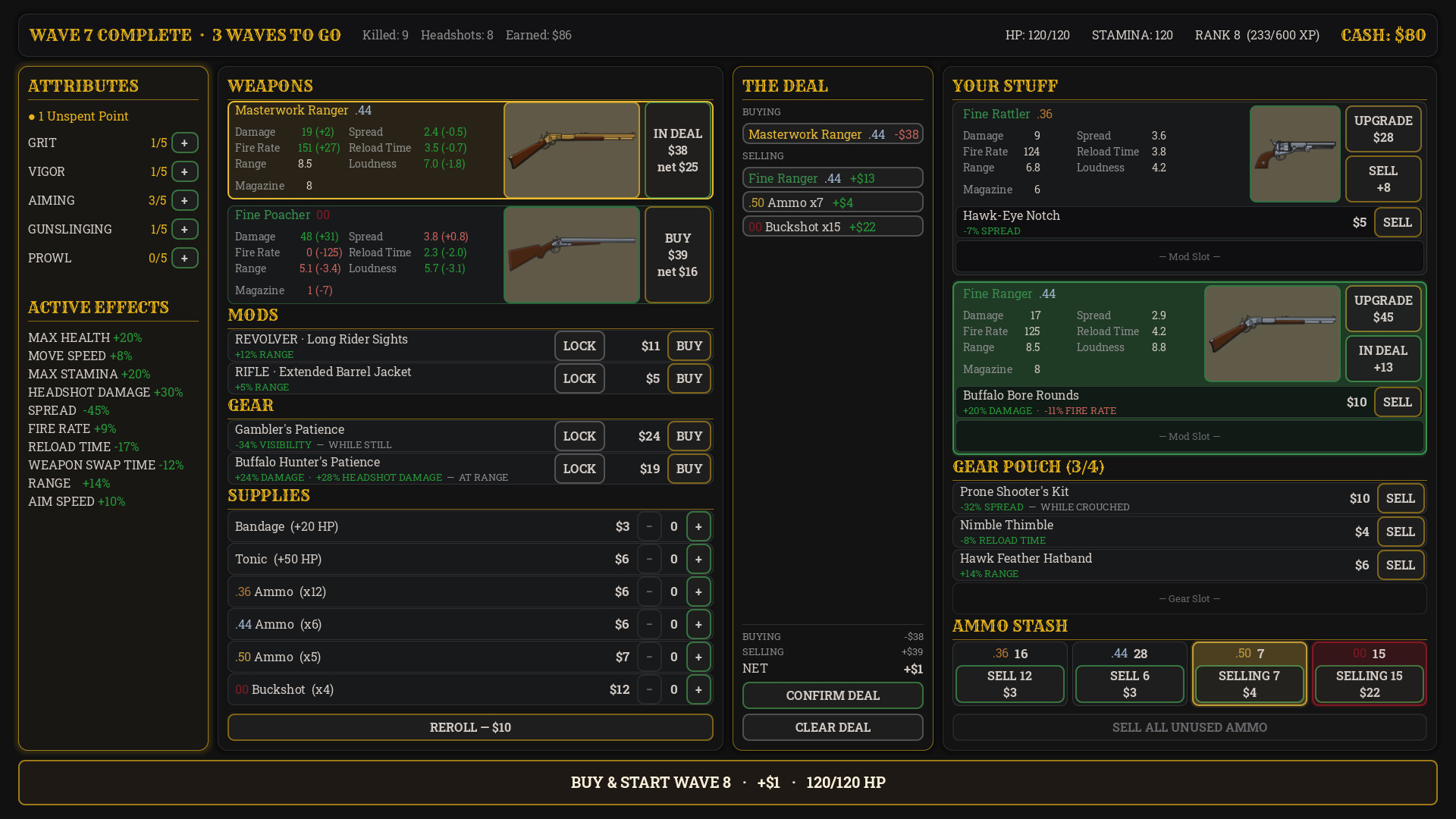Upgrade Fine Rattler for $28

[1383, 129]
